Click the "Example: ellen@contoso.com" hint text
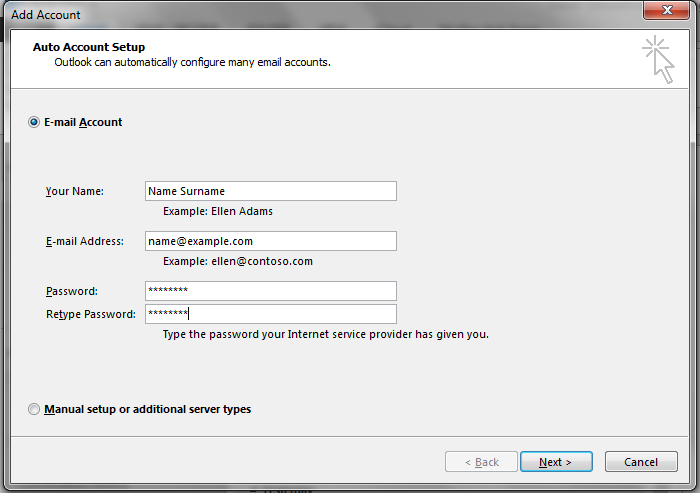This screenshot has width=700, height=493. [238, 261]
